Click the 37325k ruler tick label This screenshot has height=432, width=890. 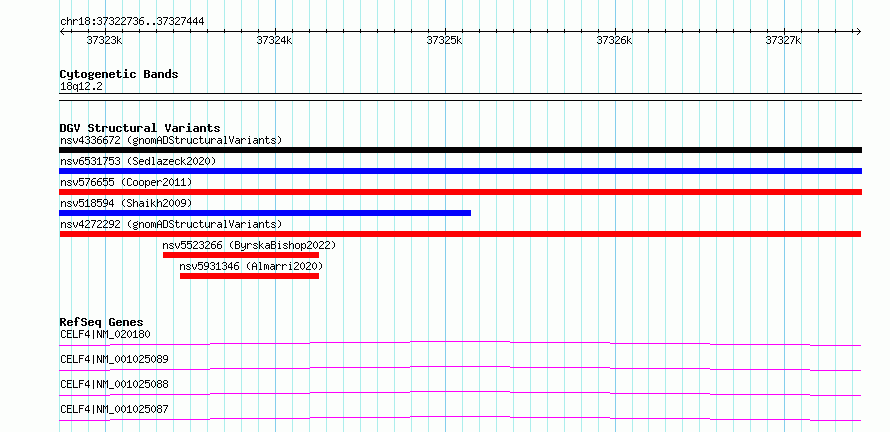(444, 40)
